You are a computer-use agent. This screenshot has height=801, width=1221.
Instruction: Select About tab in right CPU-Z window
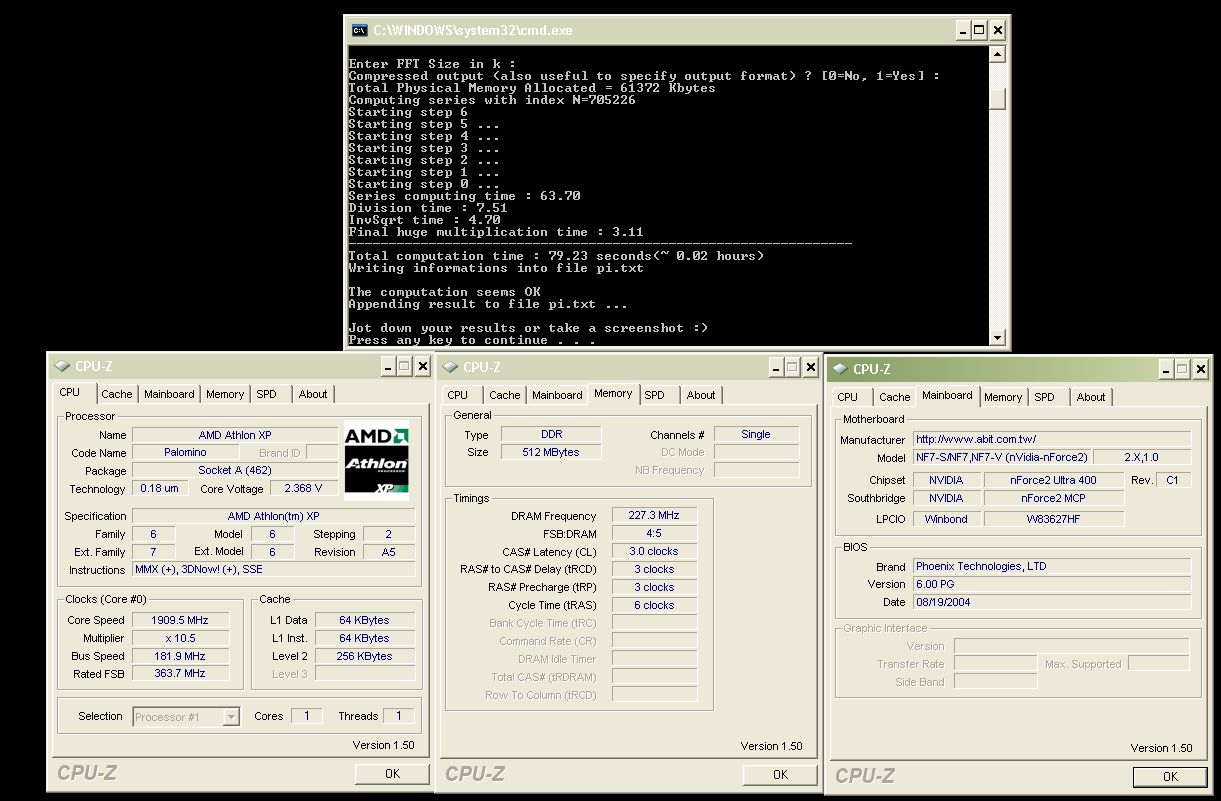click(1091, 397)
